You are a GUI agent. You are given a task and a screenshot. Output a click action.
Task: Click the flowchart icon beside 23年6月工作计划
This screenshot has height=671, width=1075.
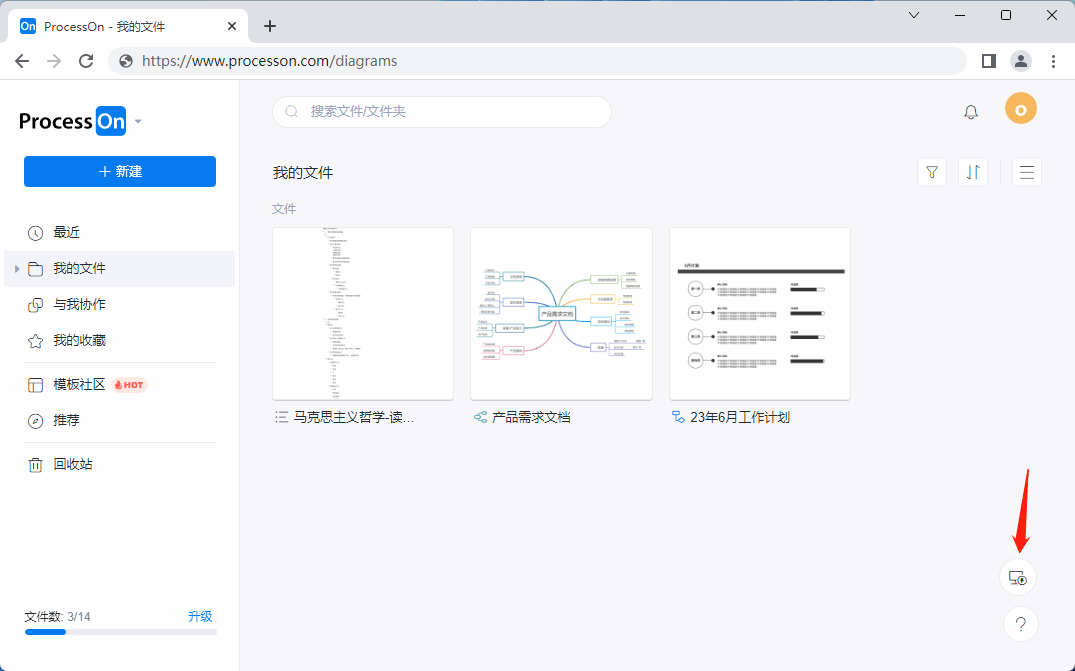tap(679, 417)
